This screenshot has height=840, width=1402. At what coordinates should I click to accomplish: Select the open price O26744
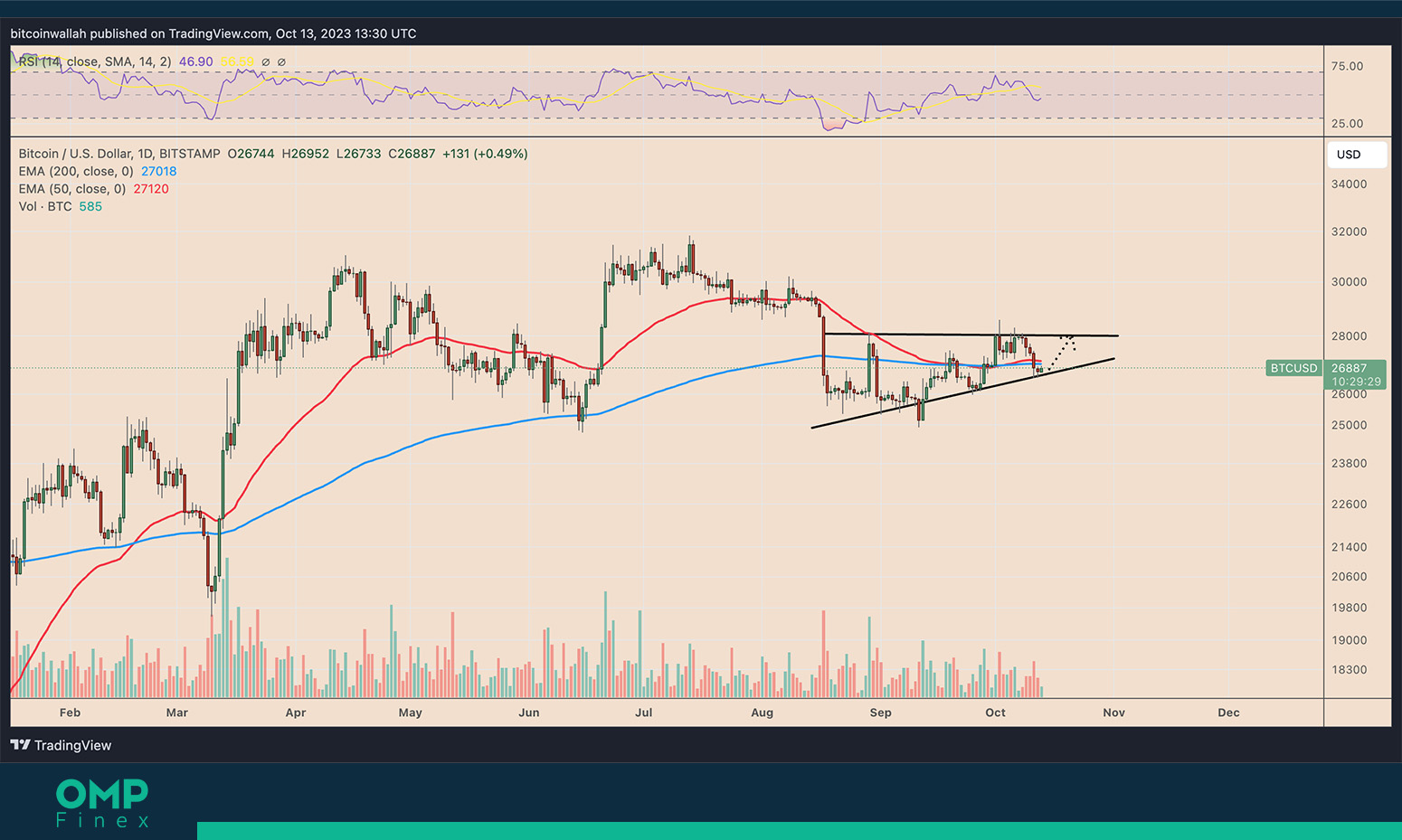pos(251,154)
